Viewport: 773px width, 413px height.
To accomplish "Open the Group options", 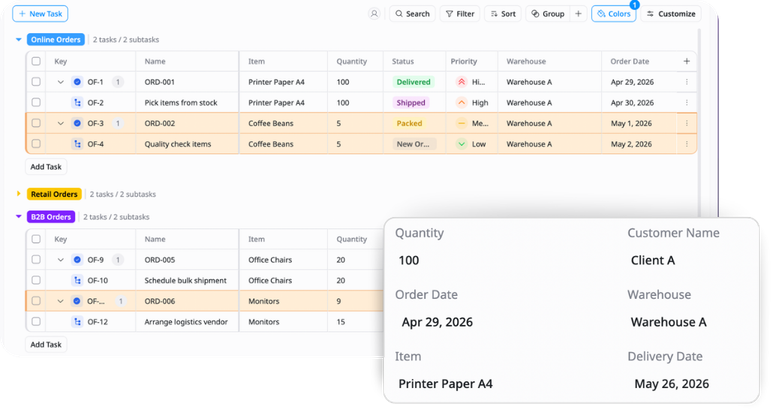I will click(548, 14).
